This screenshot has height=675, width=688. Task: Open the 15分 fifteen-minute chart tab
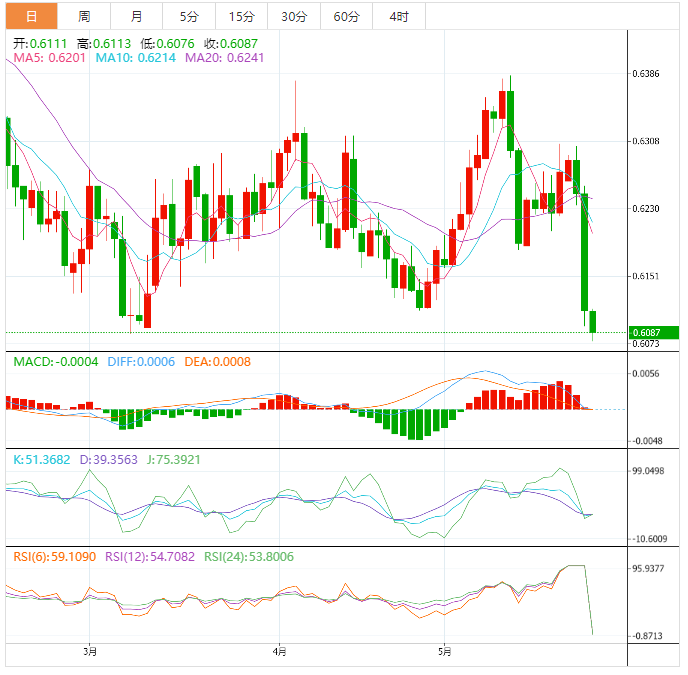pos(241,16)
